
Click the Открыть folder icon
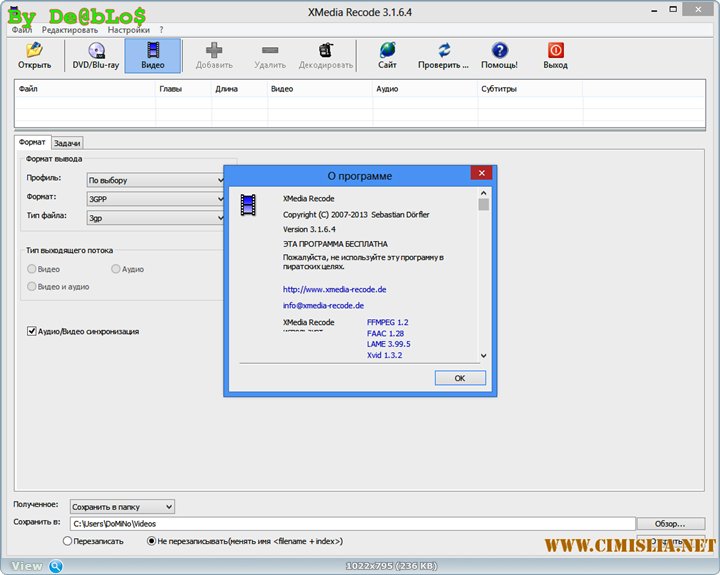[34, 50]
